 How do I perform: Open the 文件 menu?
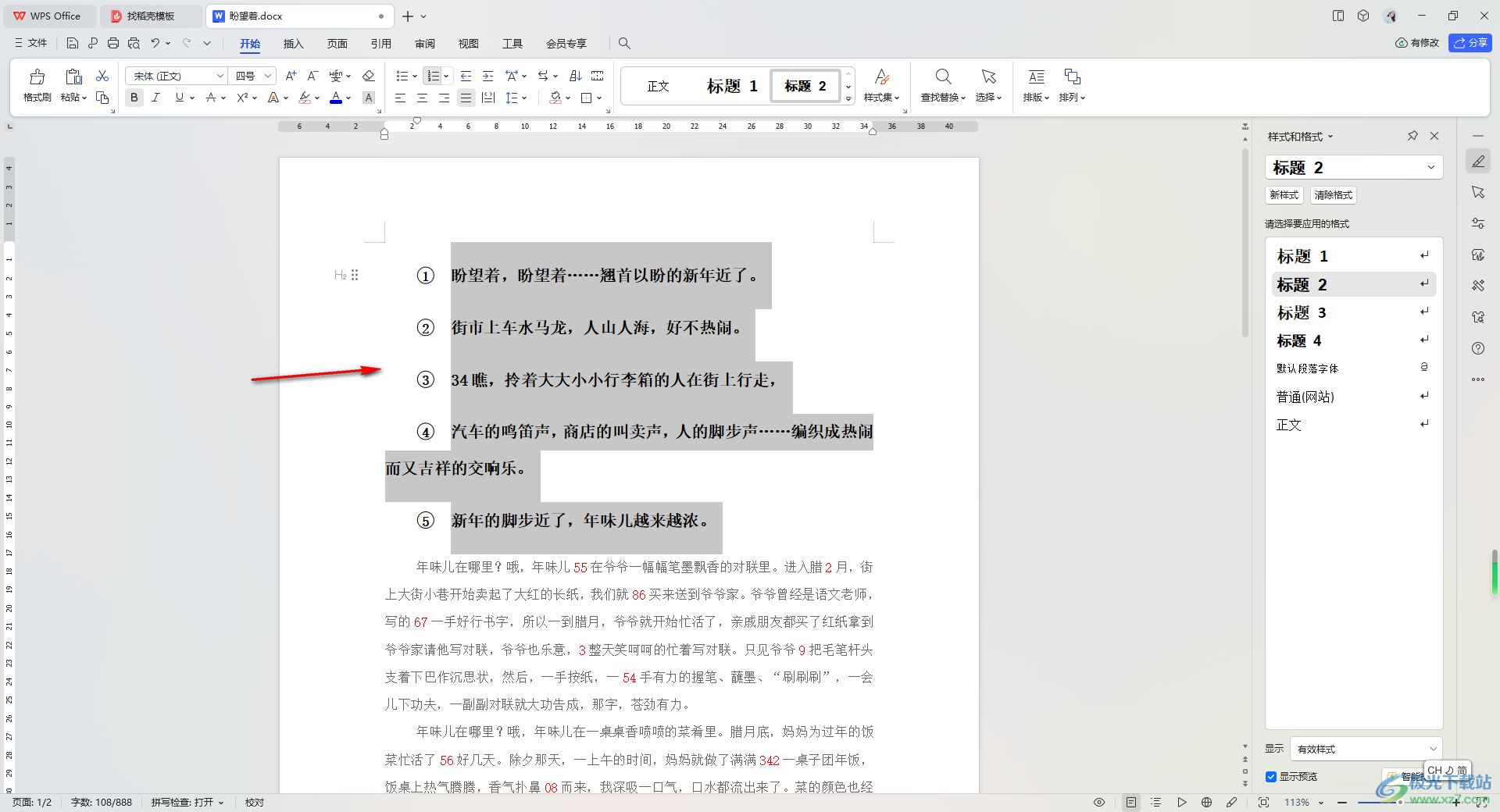click(31, 43)
